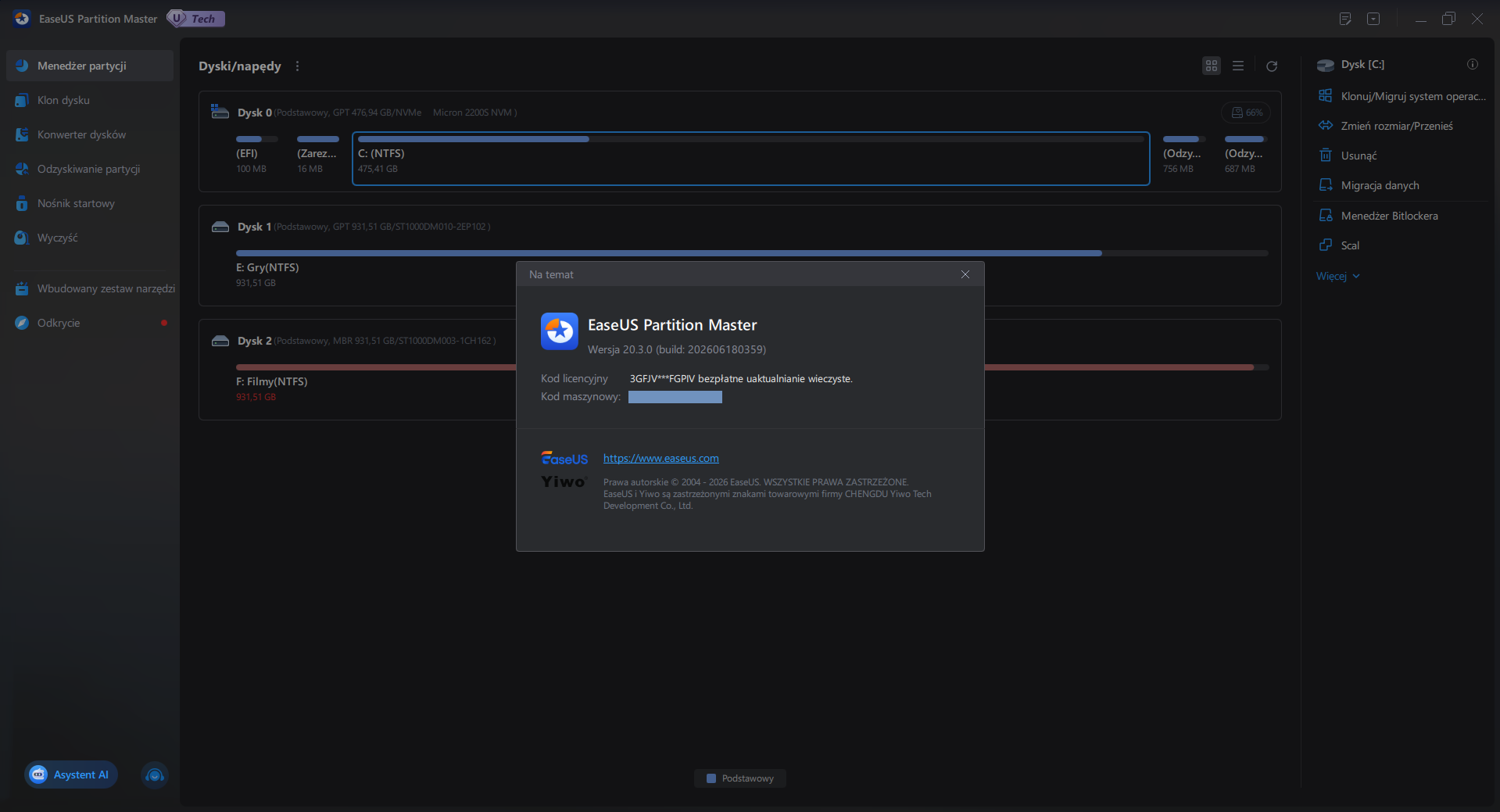Screen dimensions: 1500x812
Task: Open the Klon dysku section
Action: point(90,100)
